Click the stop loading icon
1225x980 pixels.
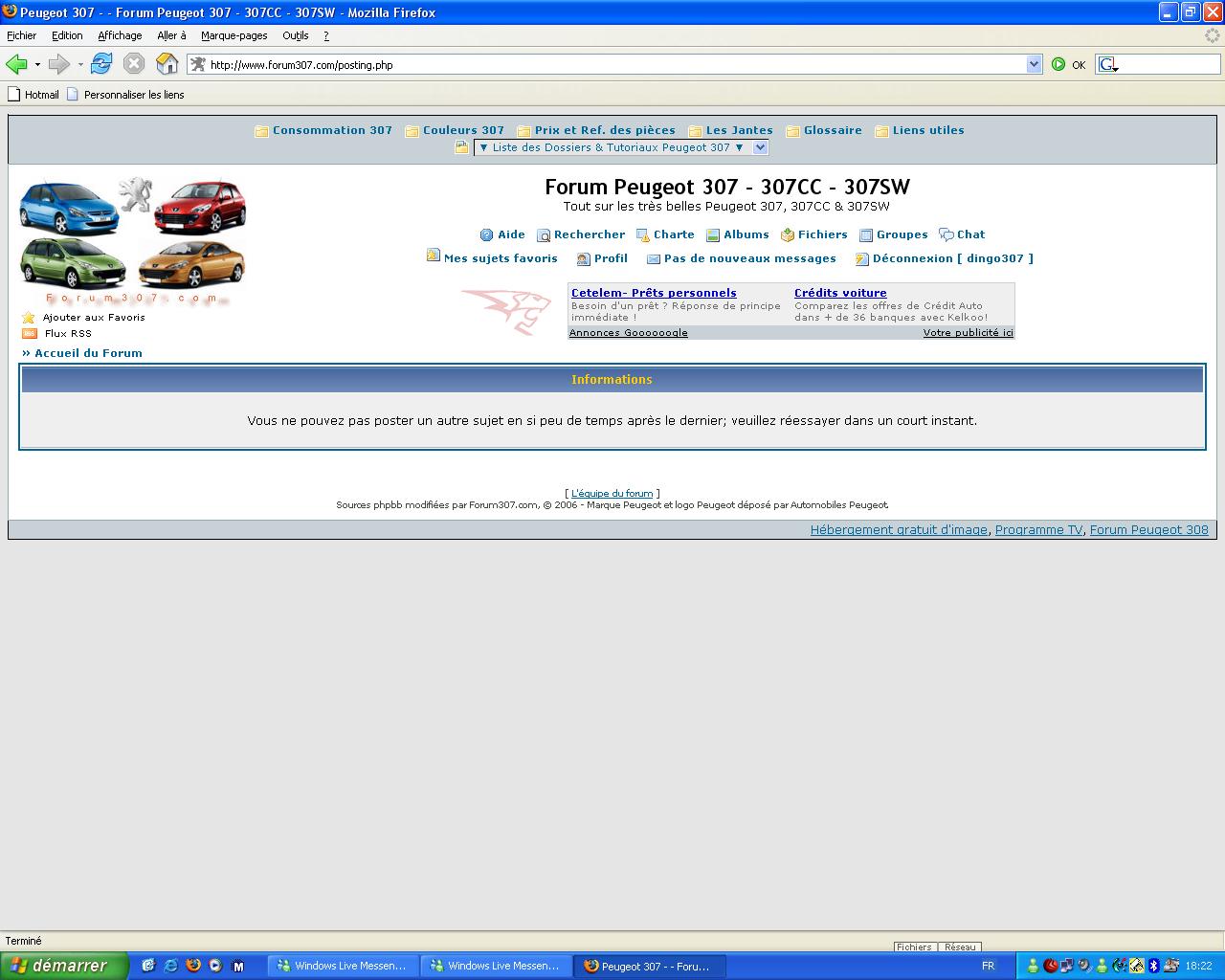coord(134,64)
